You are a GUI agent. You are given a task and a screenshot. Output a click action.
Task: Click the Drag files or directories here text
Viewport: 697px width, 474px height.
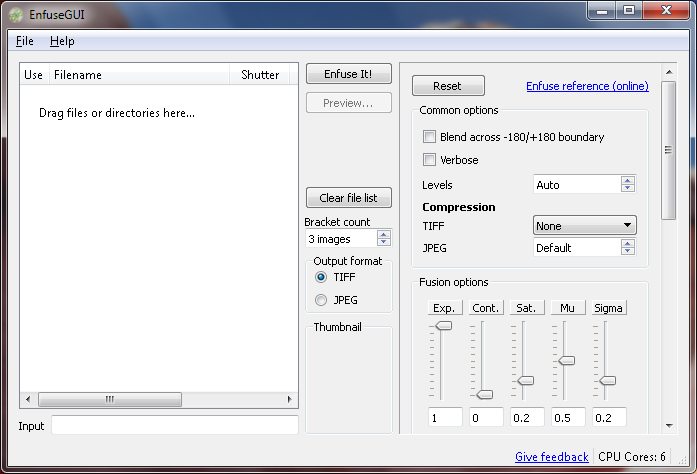click(x=117, y=113)
